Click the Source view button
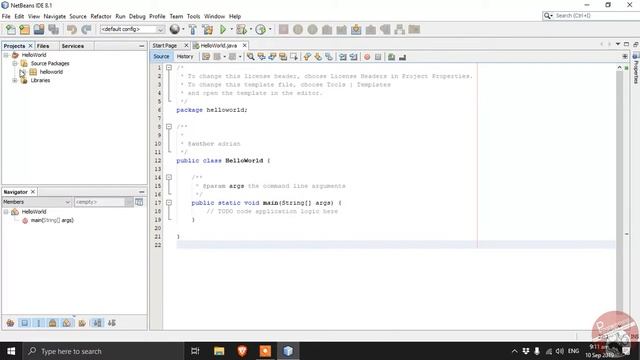Screen dimensions: 640x360 coord(161,57)
